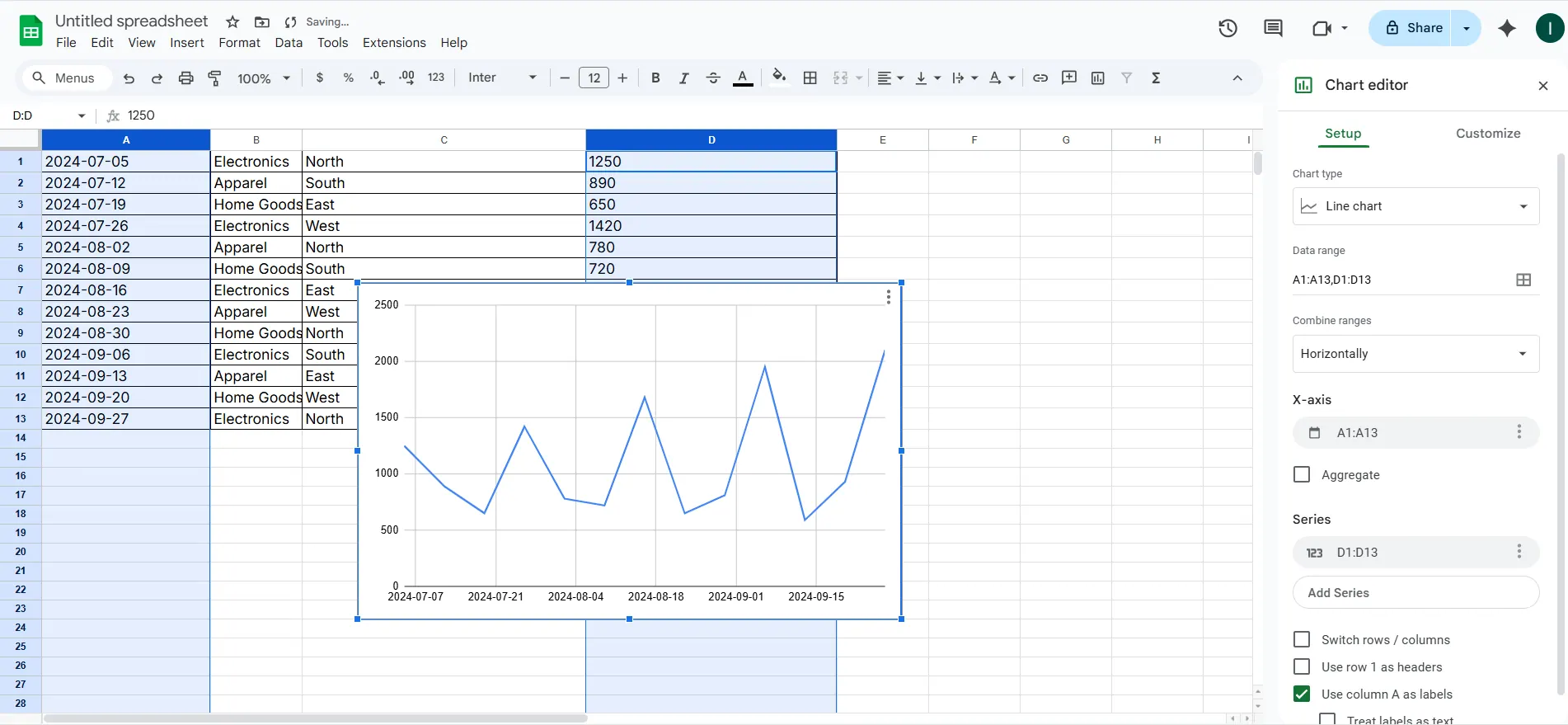Open the chart's three-dot options menu
Screen dimensions: 1568x725
[888, 297]
